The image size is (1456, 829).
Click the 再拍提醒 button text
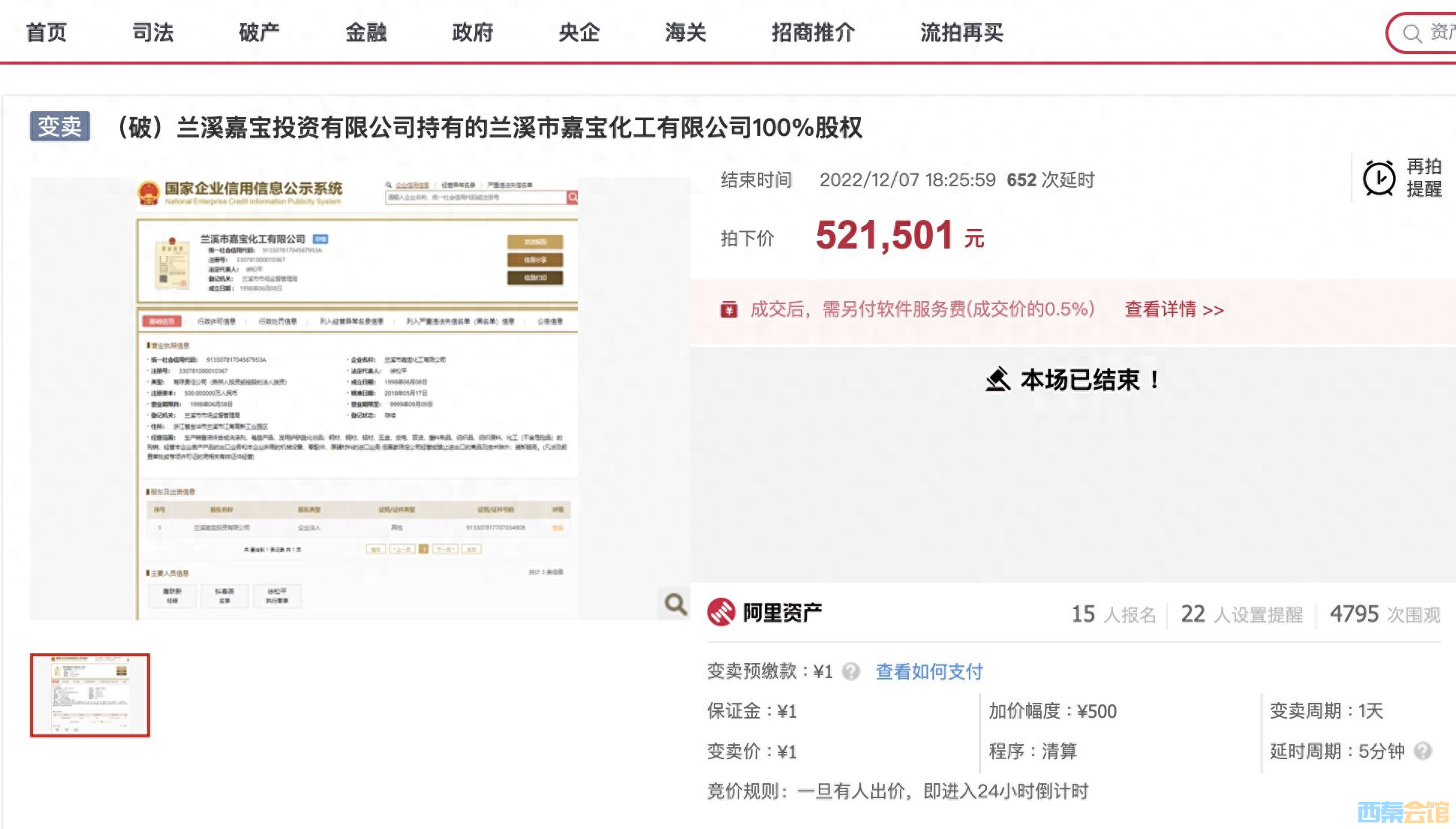[1424, 178]
